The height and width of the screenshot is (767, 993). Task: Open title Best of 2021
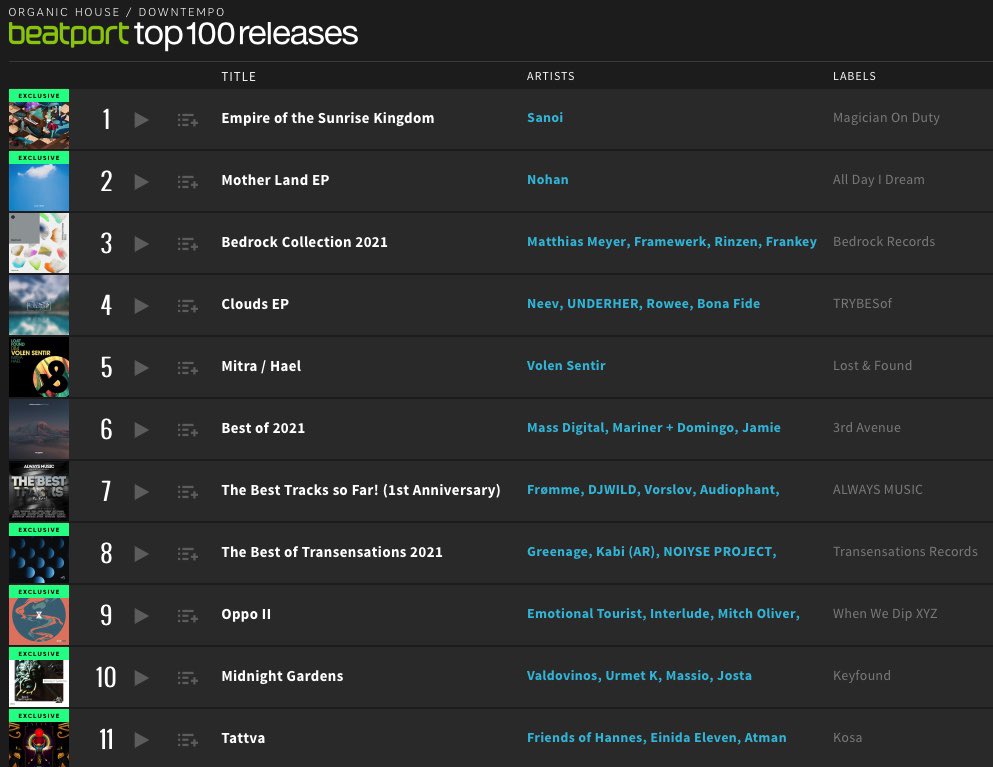tap(263, 429)
